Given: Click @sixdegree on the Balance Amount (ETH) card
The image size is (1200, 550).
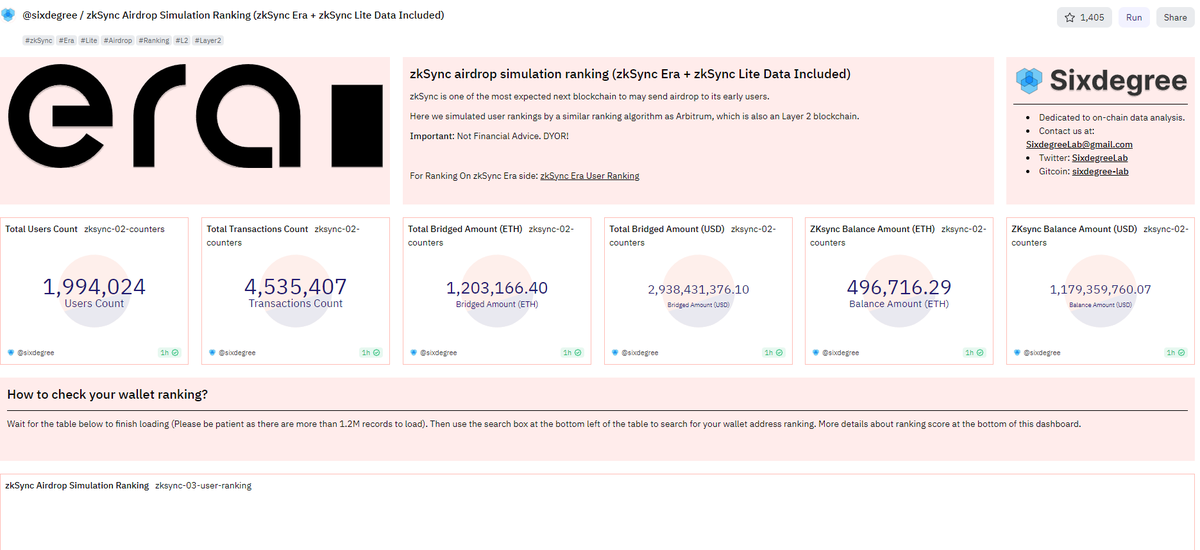Looking at the screenshot, I should (x=841, y=353).
